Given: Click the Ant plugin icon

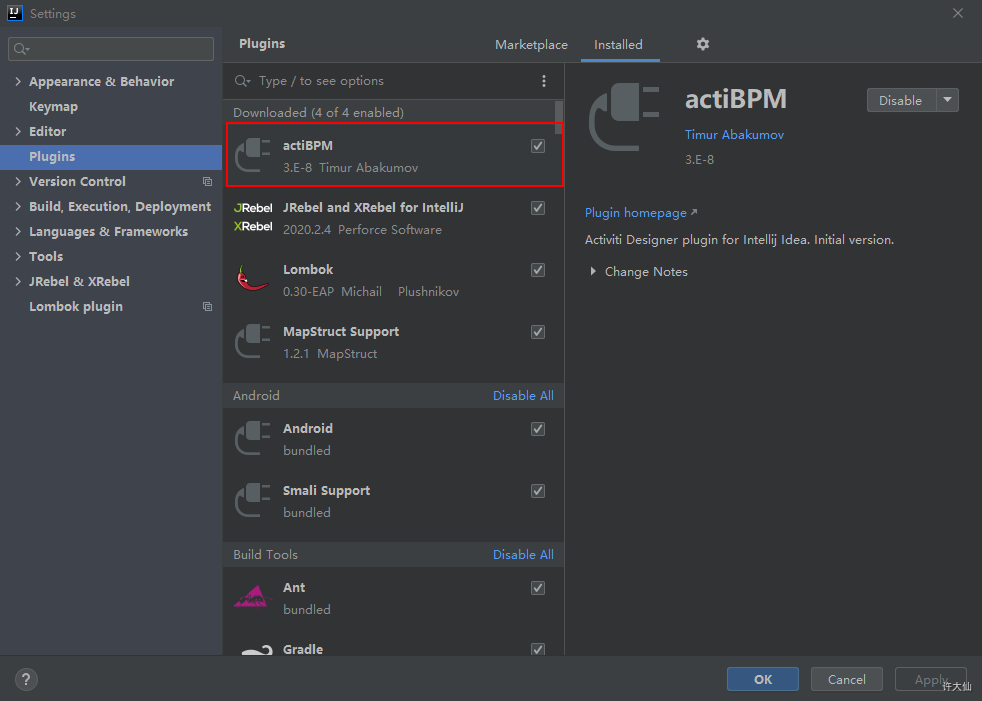Looking at the screenshot, I should [253, 597].
